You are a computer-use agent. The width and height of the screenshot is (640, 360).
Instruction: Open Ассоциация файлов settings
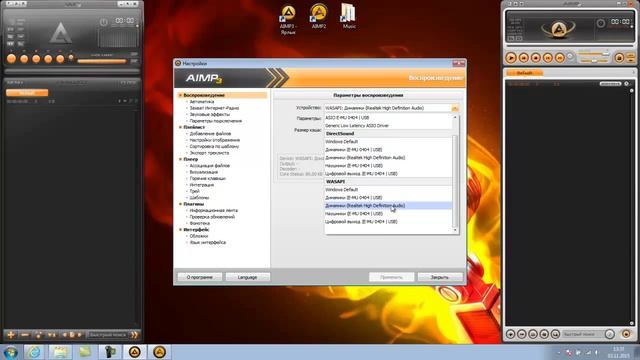click(x=209, y=166)
